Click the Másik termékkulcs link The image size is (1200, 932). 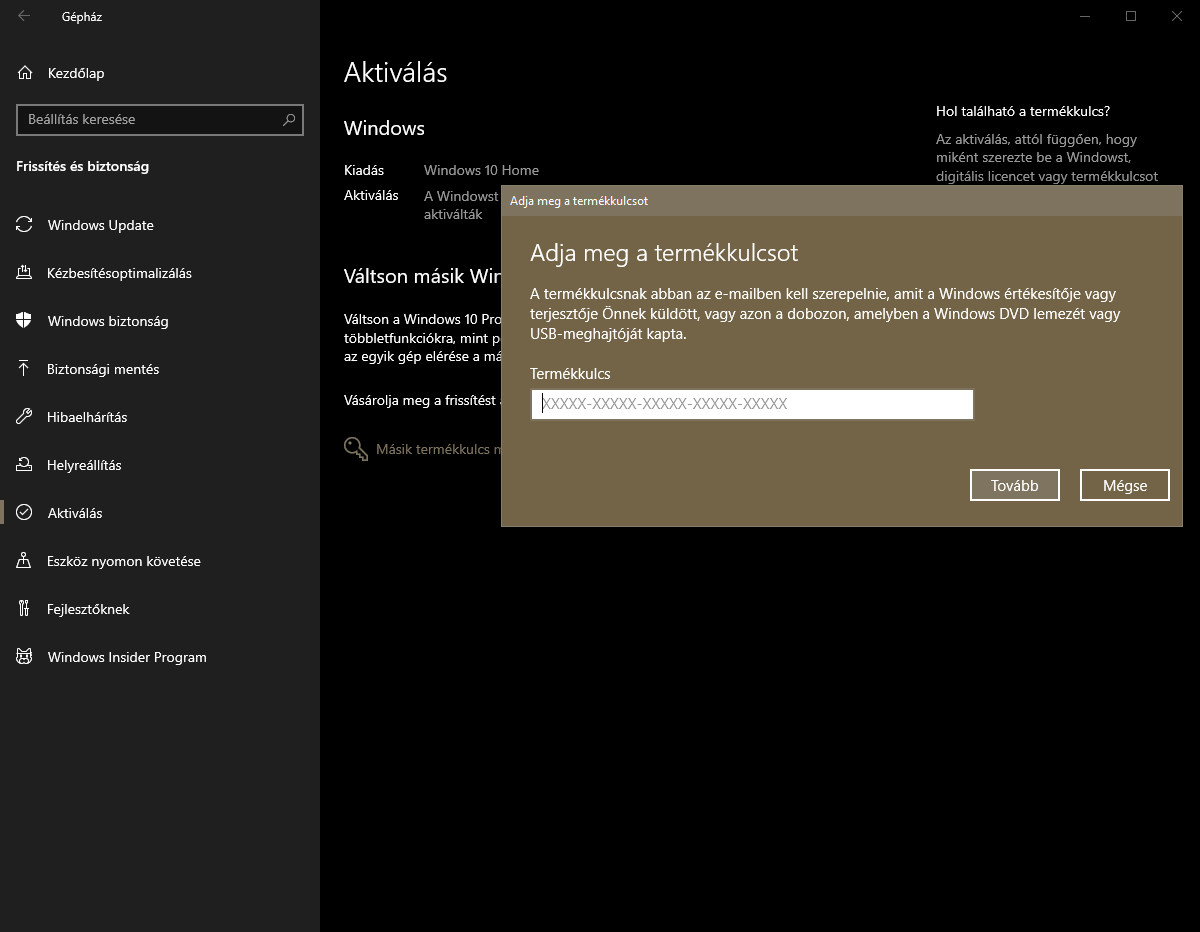tap(437, 449)
